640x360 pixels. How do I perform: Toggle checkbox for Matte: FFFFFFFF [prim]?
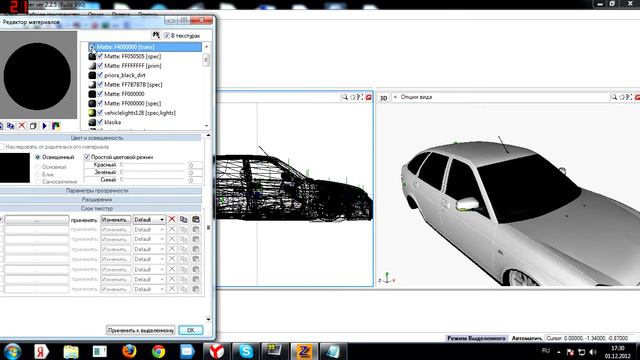point(100,66)
